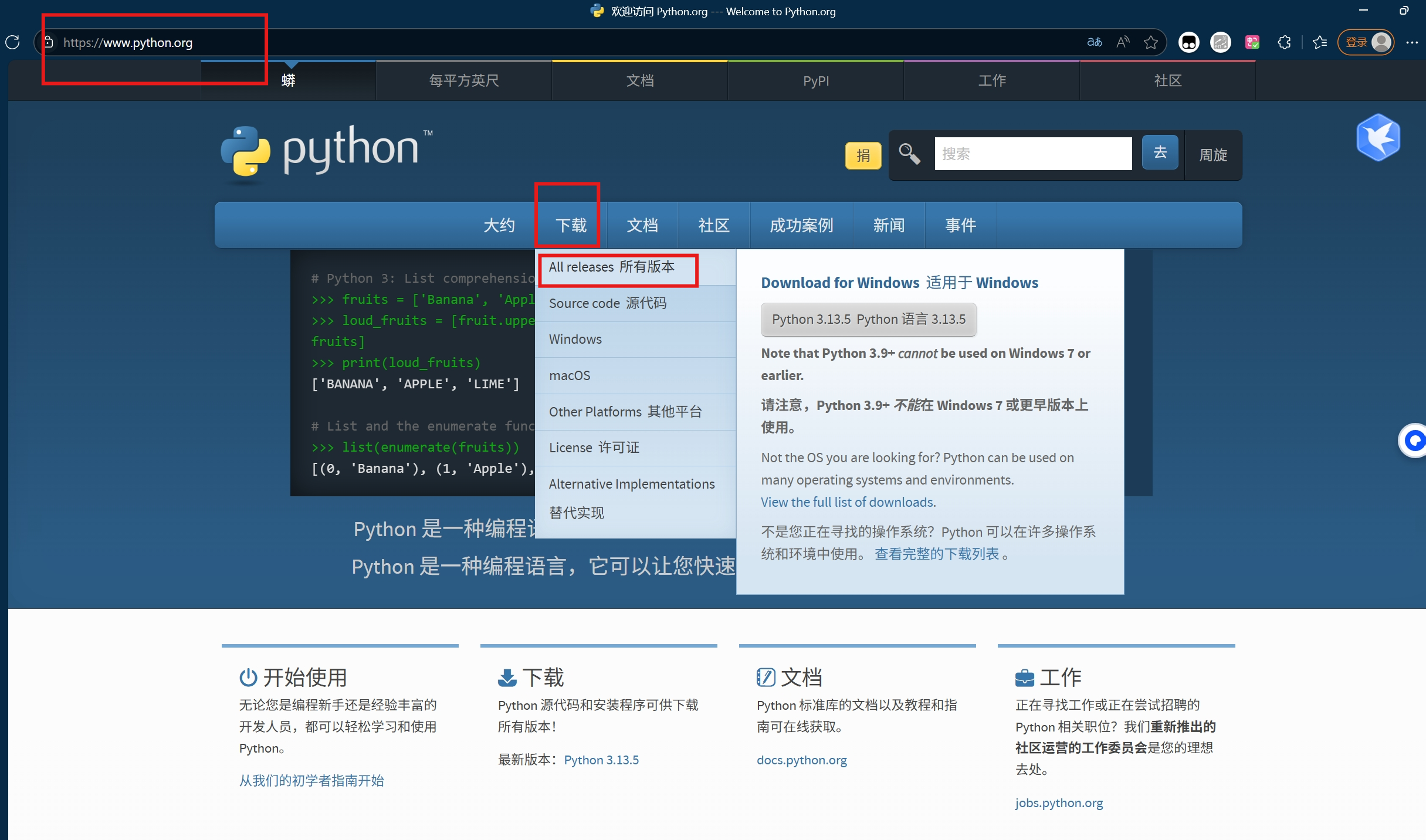Choose License 许可证 menu item
Screen dimensions: 1426x840
[x=635, y=448]
